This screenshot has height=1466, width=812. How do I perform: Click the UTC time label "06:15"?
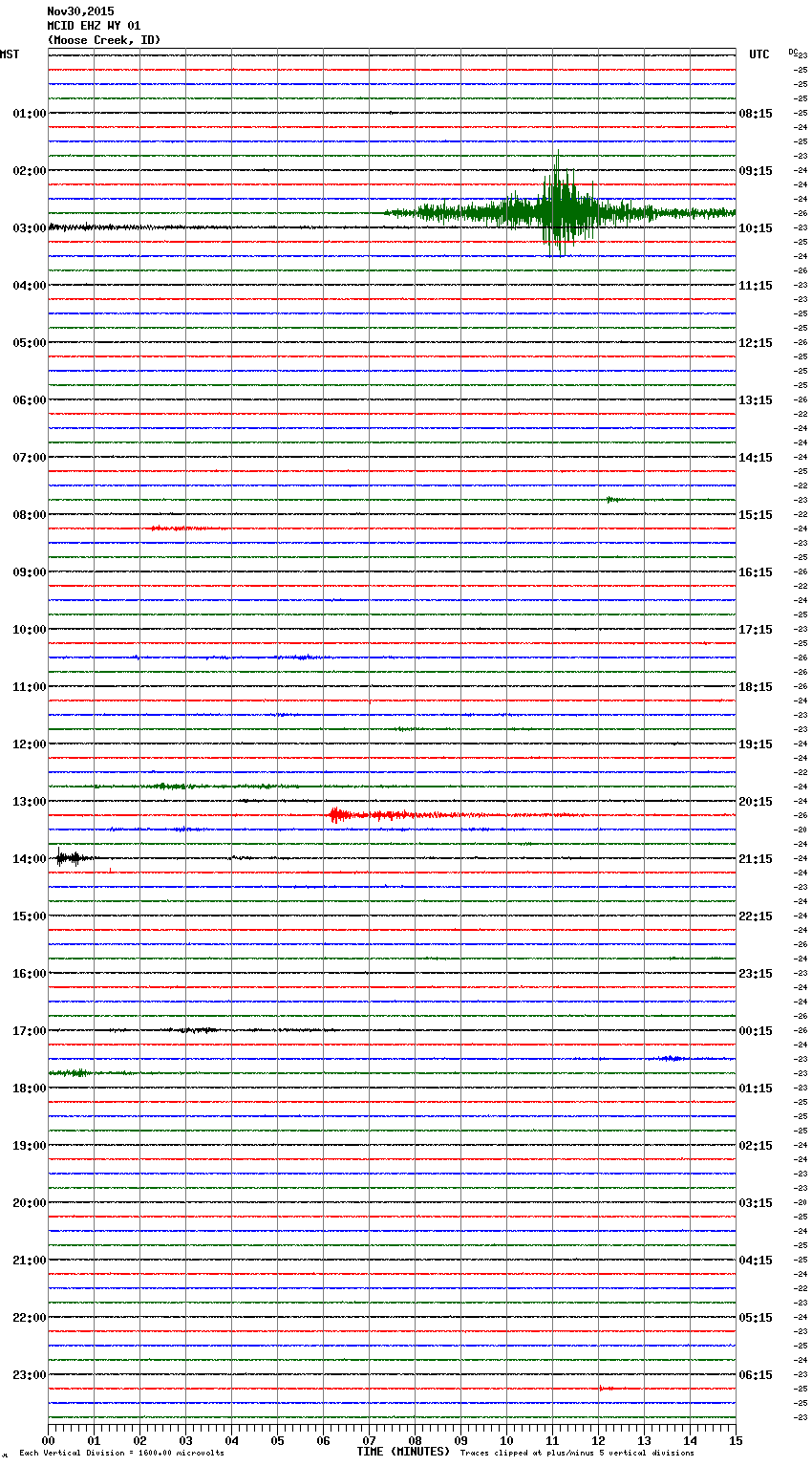pyautogui.click(x=756, y=1375)
